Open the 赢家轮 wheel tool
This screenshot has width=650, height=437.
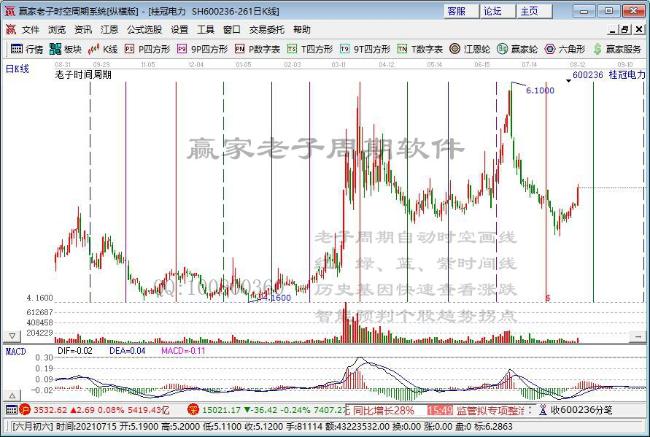tap(517, 49)
